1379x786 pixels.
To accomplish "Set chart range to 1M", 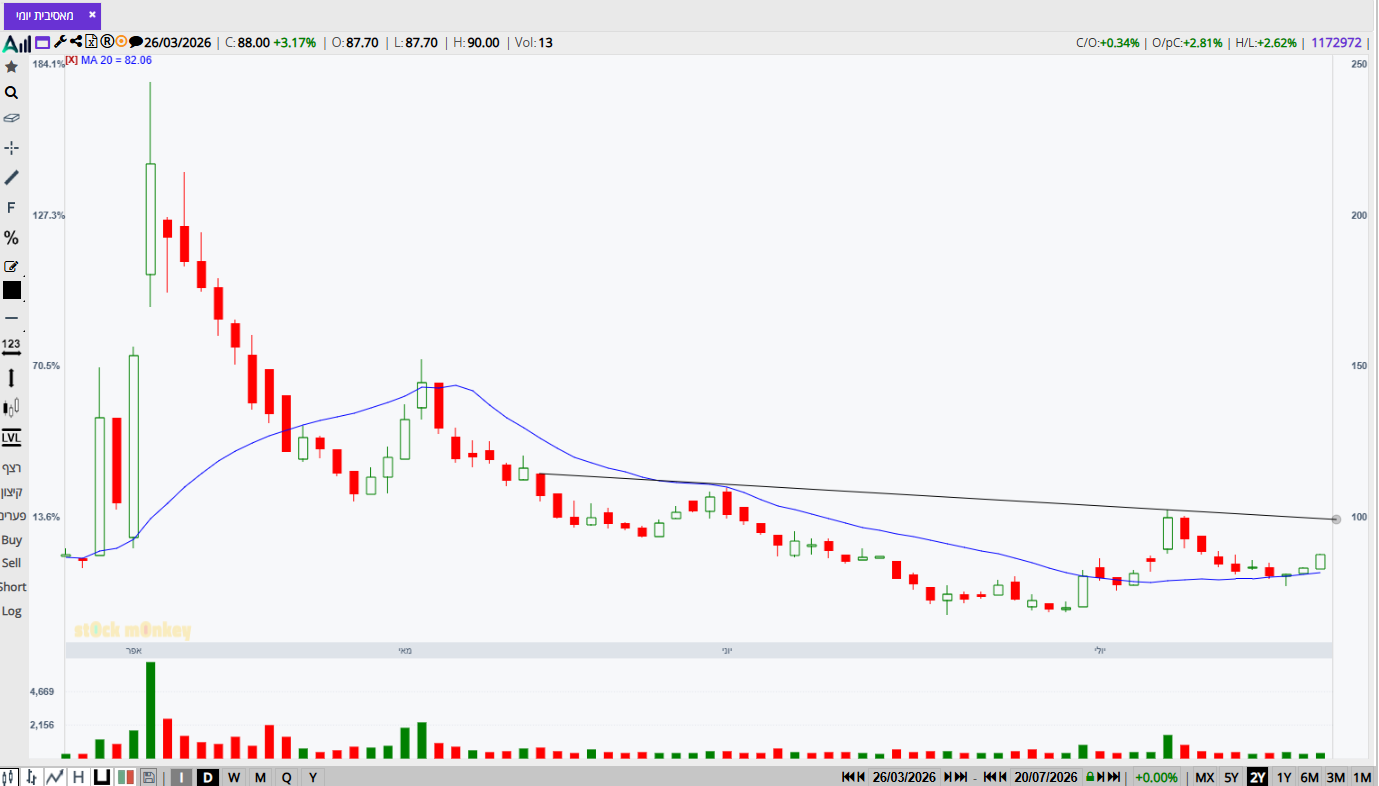I will pyautogui.click(x=1362, y=777).
